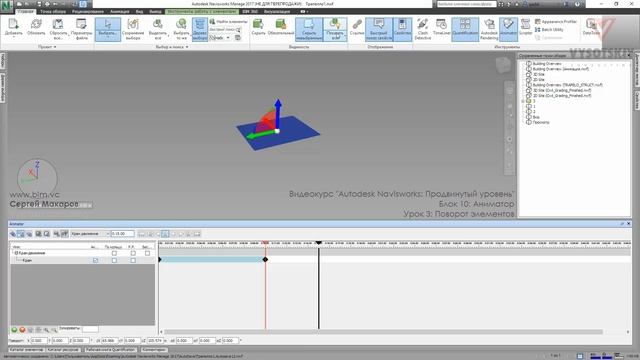Open the Рецензирование ribbon tab

click(88, 11)
